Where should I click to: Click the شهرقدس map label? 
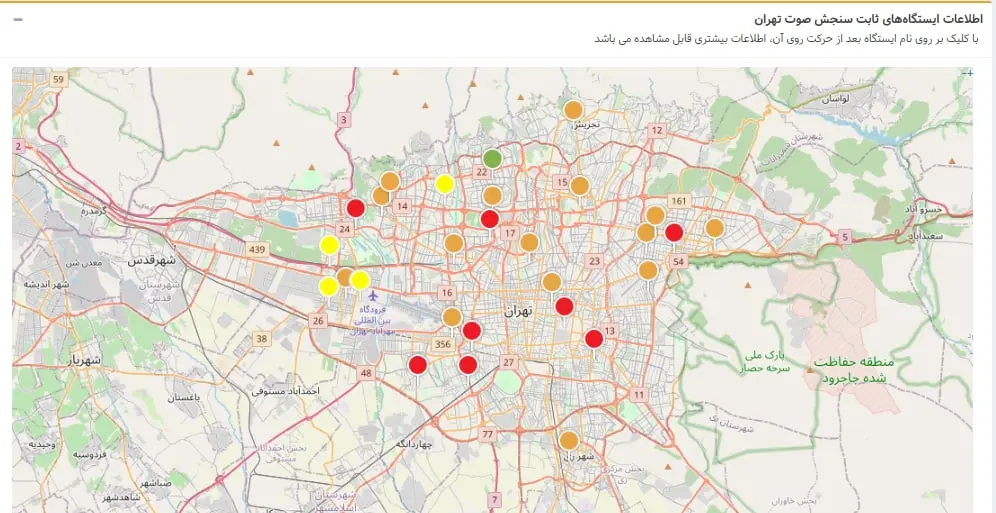[x=151, y=260]
